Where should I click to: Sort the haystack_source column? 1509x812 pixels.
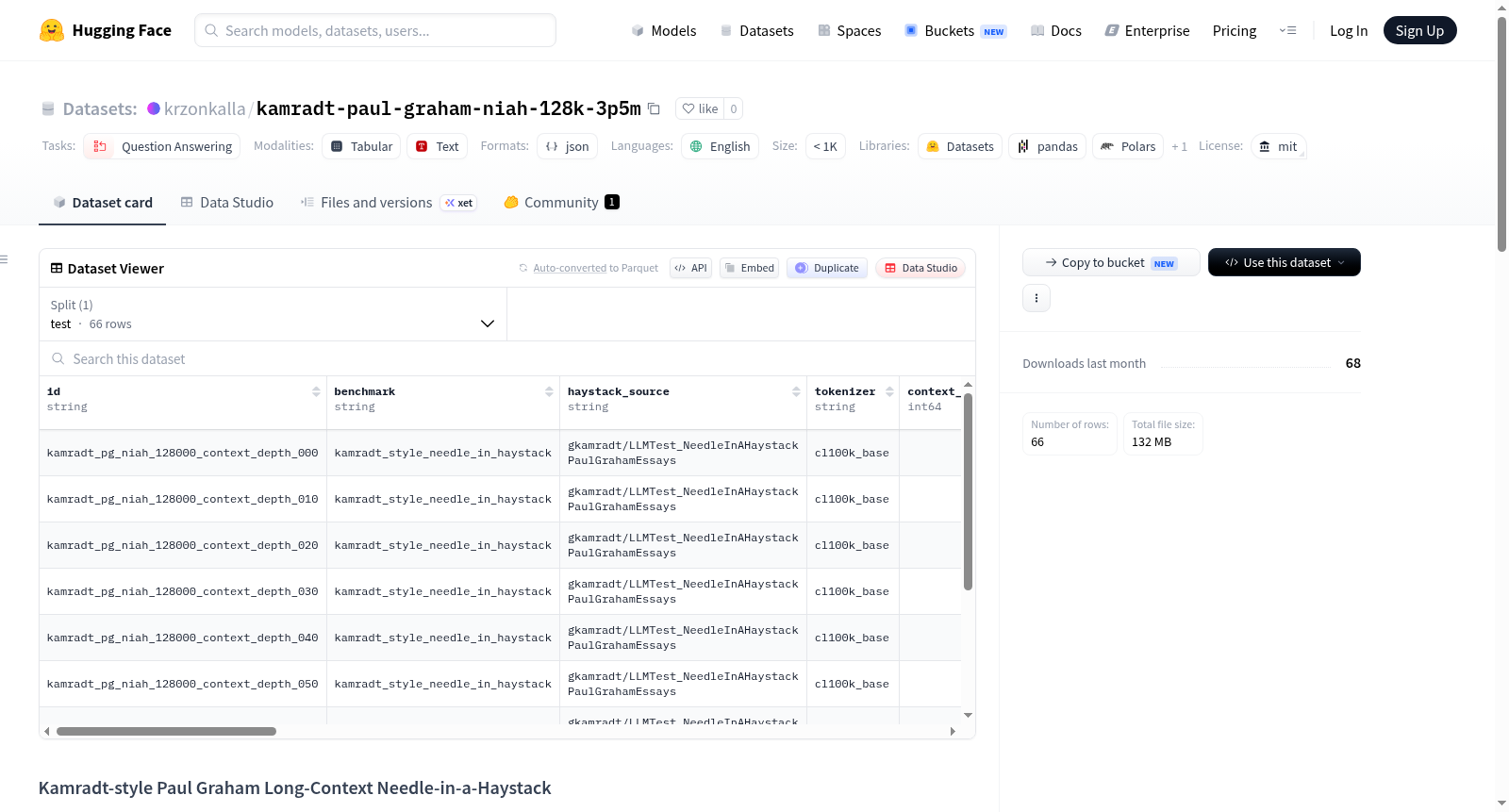pos(796,391)
